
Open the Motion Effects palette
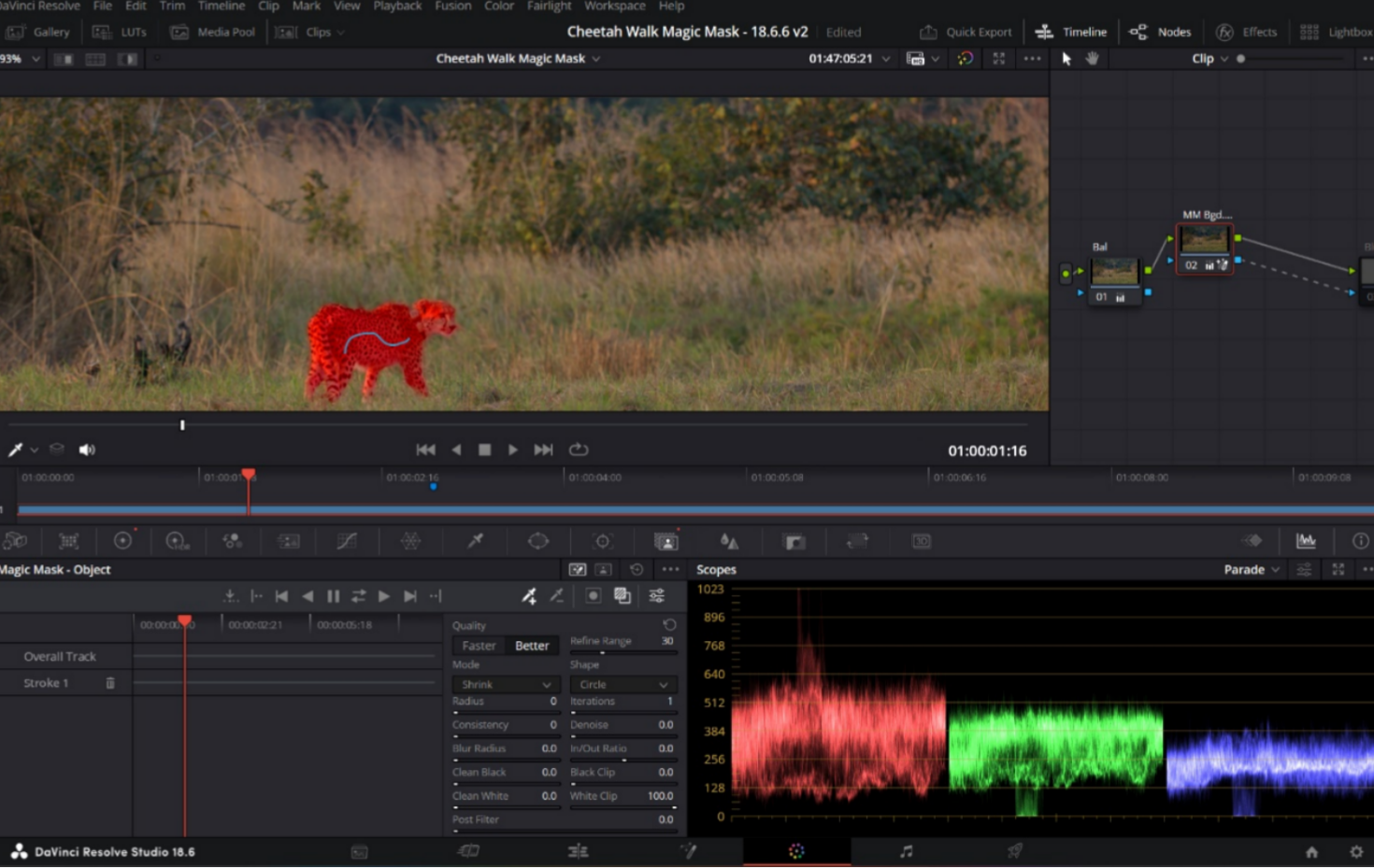coord(290,541)
